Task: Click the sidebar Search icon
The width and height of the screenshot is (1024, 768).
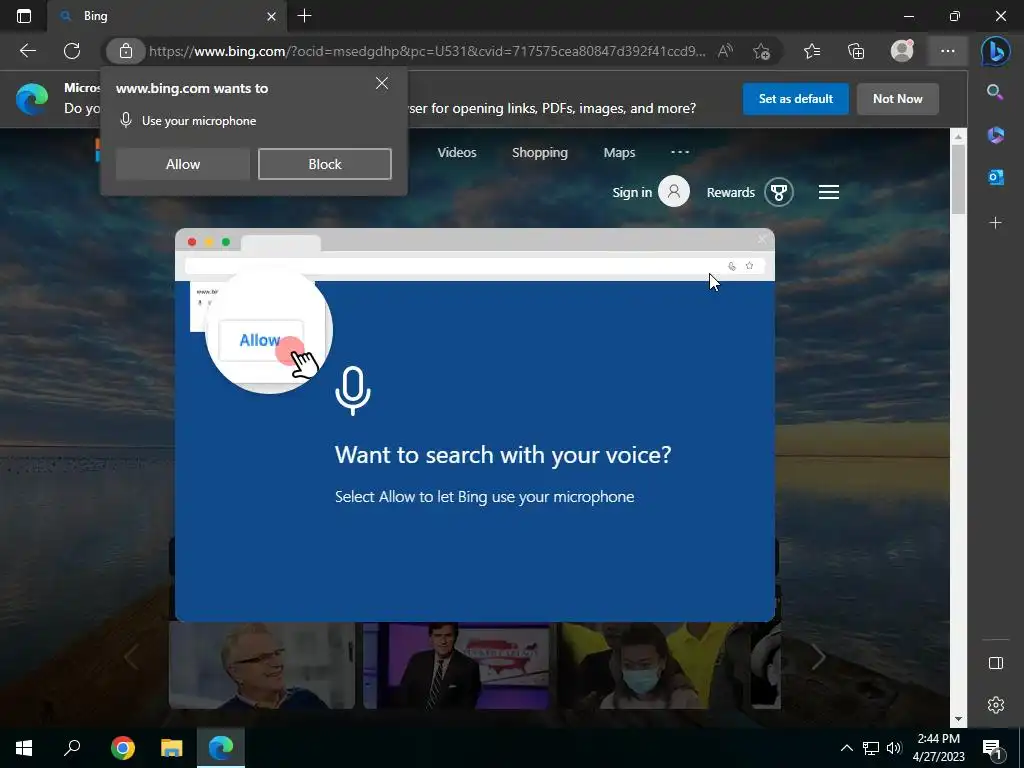Action: 995,92
